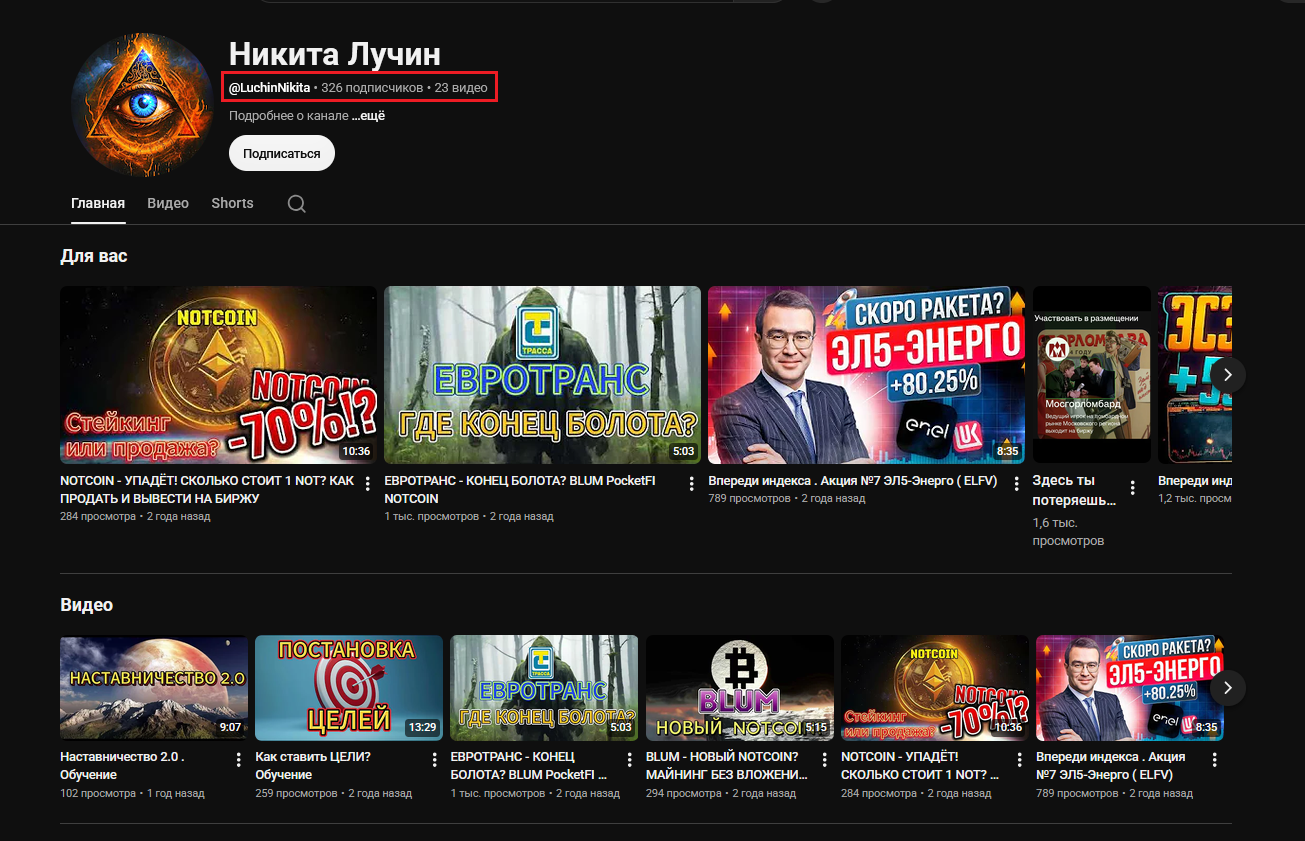Open three-dot menu for NOTCOIN video in Видео section
1305x841 pixels.
pos(1020,760)
